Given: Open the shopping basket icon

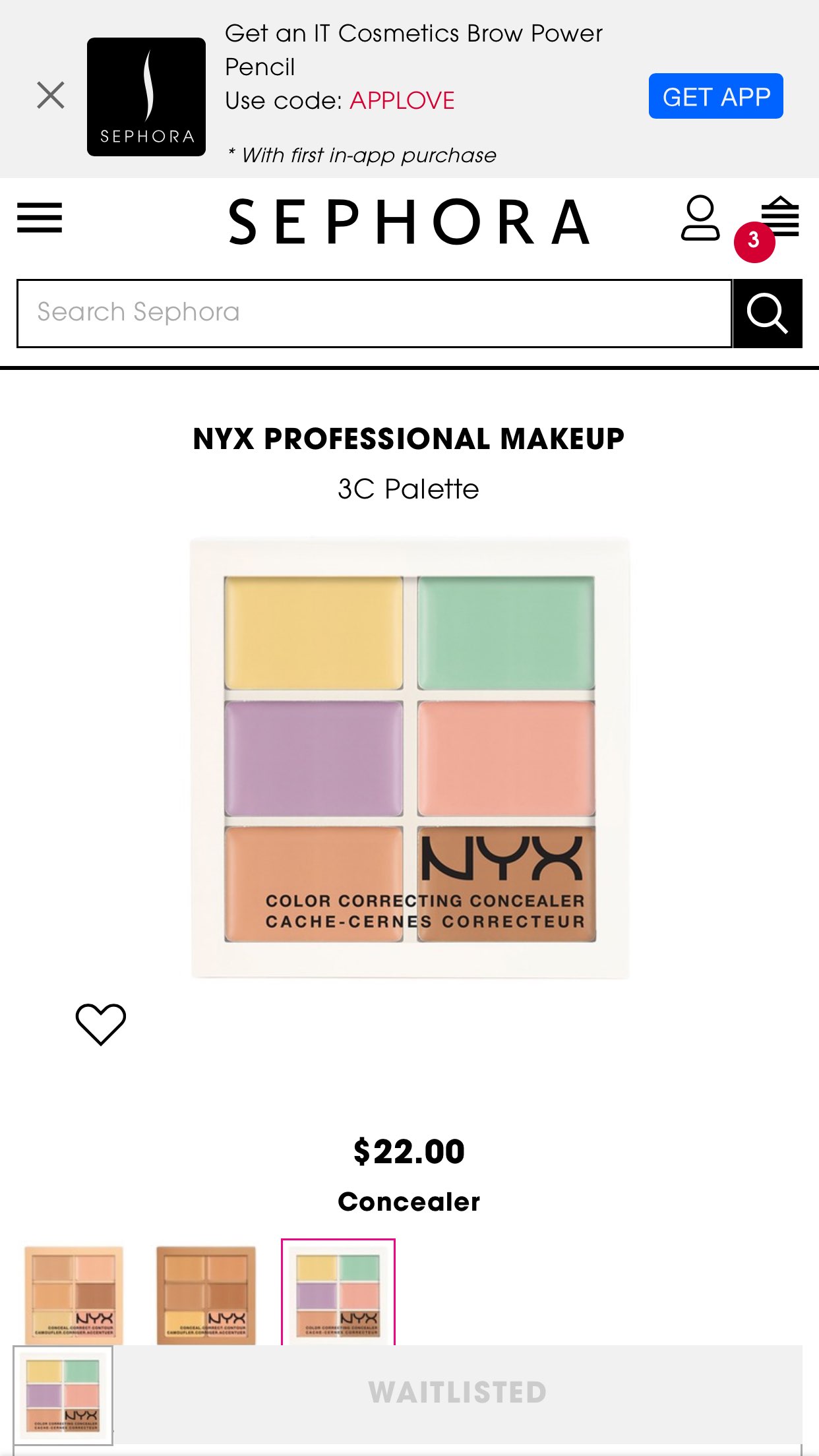Looking at the screenshot, I should click(780, 216).
